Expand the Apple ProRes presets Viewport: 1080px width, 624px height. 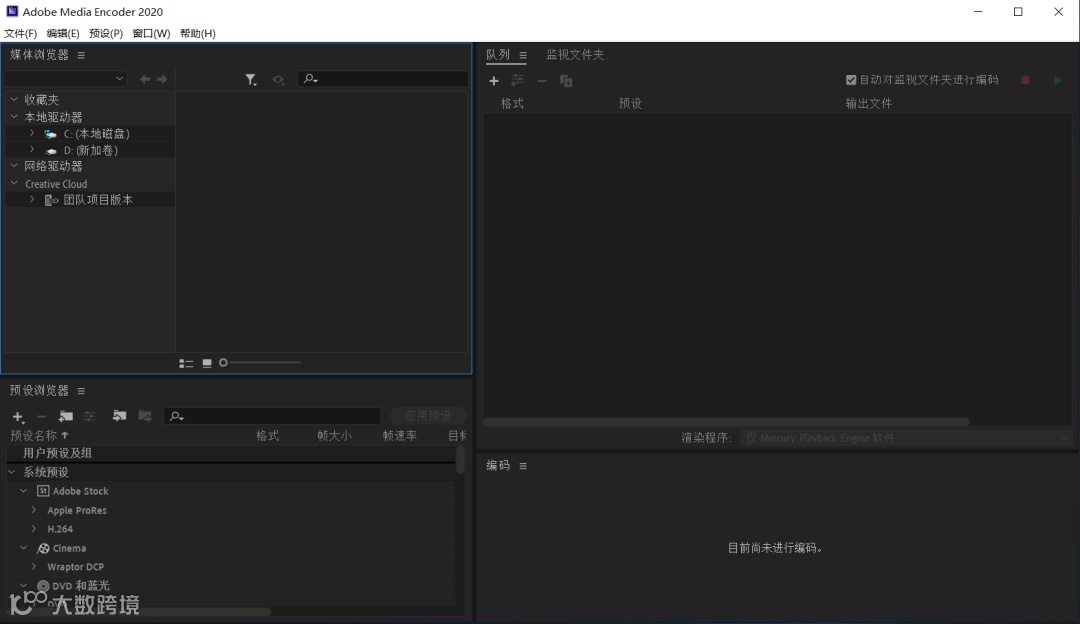coord(34,510)
